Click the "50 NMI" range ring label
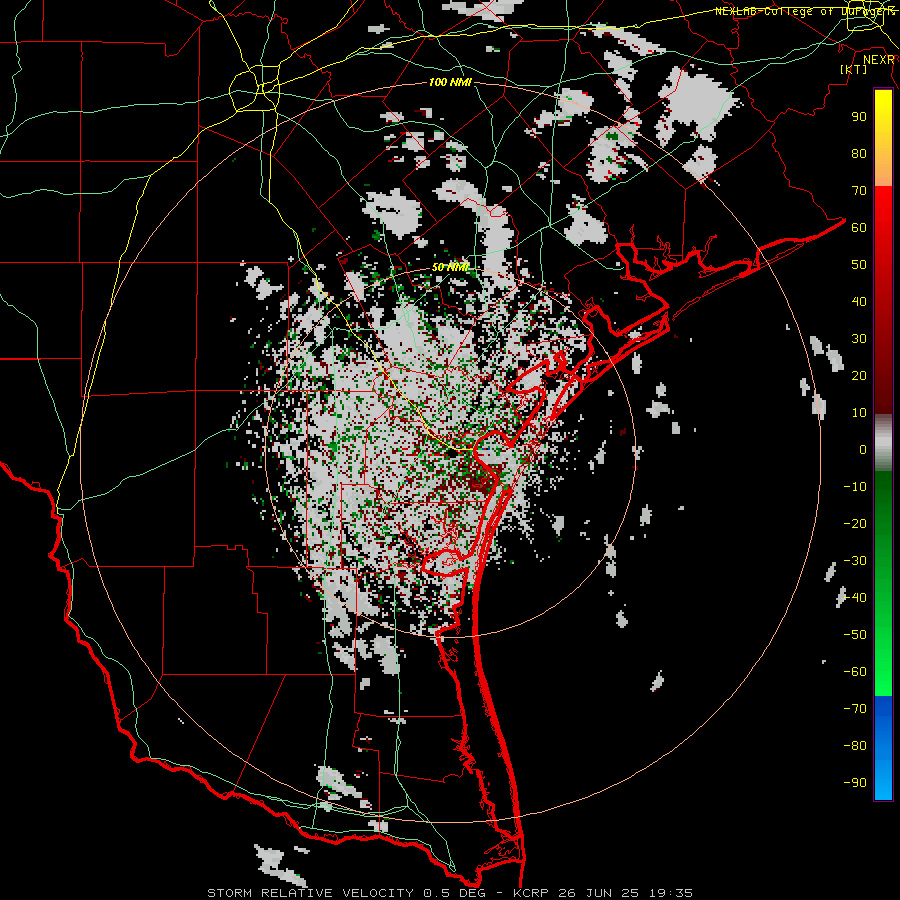This screenshot has width=900, height=900. (450, 267)
